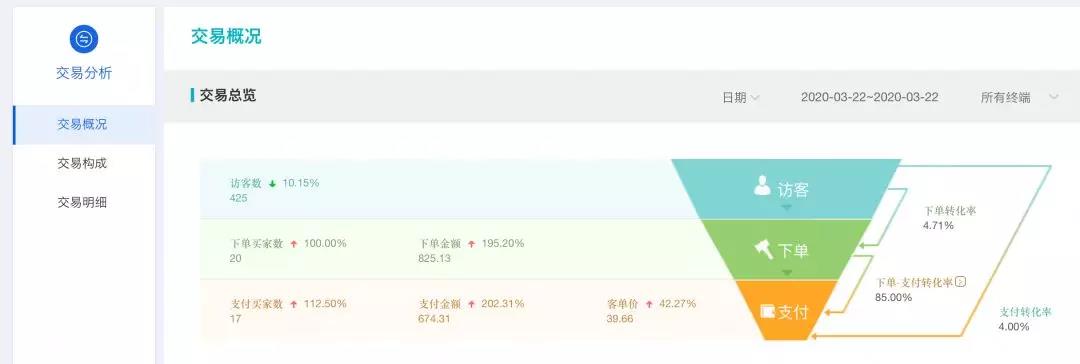
Task: Click the 支付转化率 label
Action: [x=1026, y=312]
